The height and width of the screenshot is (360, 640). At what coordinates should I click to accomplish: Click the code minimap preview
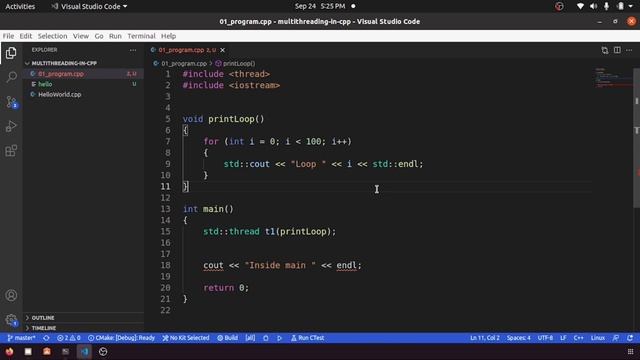(612, 78)
